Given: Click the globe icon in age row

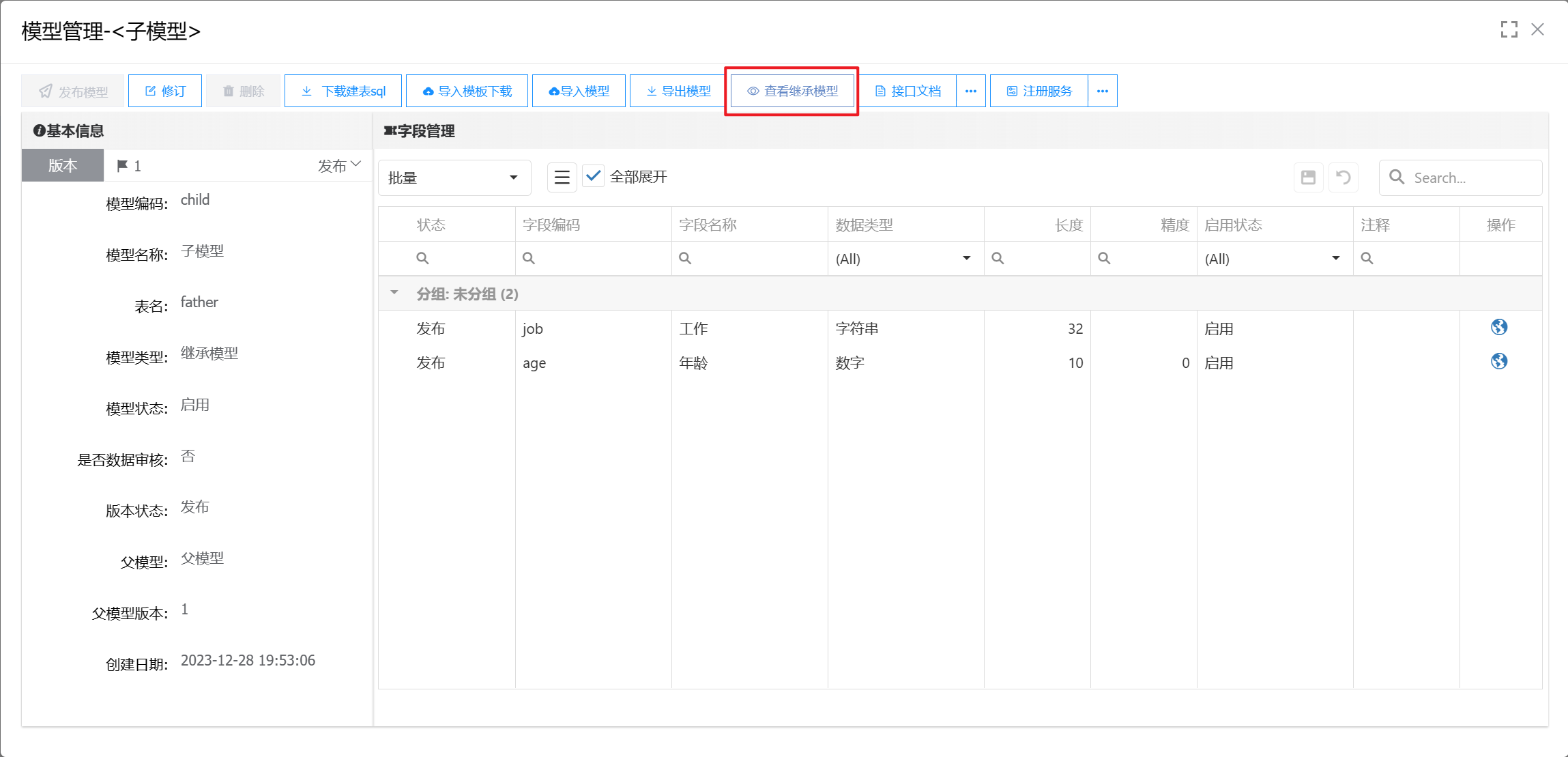Looking at the screenshot, I should (1499, 362).
